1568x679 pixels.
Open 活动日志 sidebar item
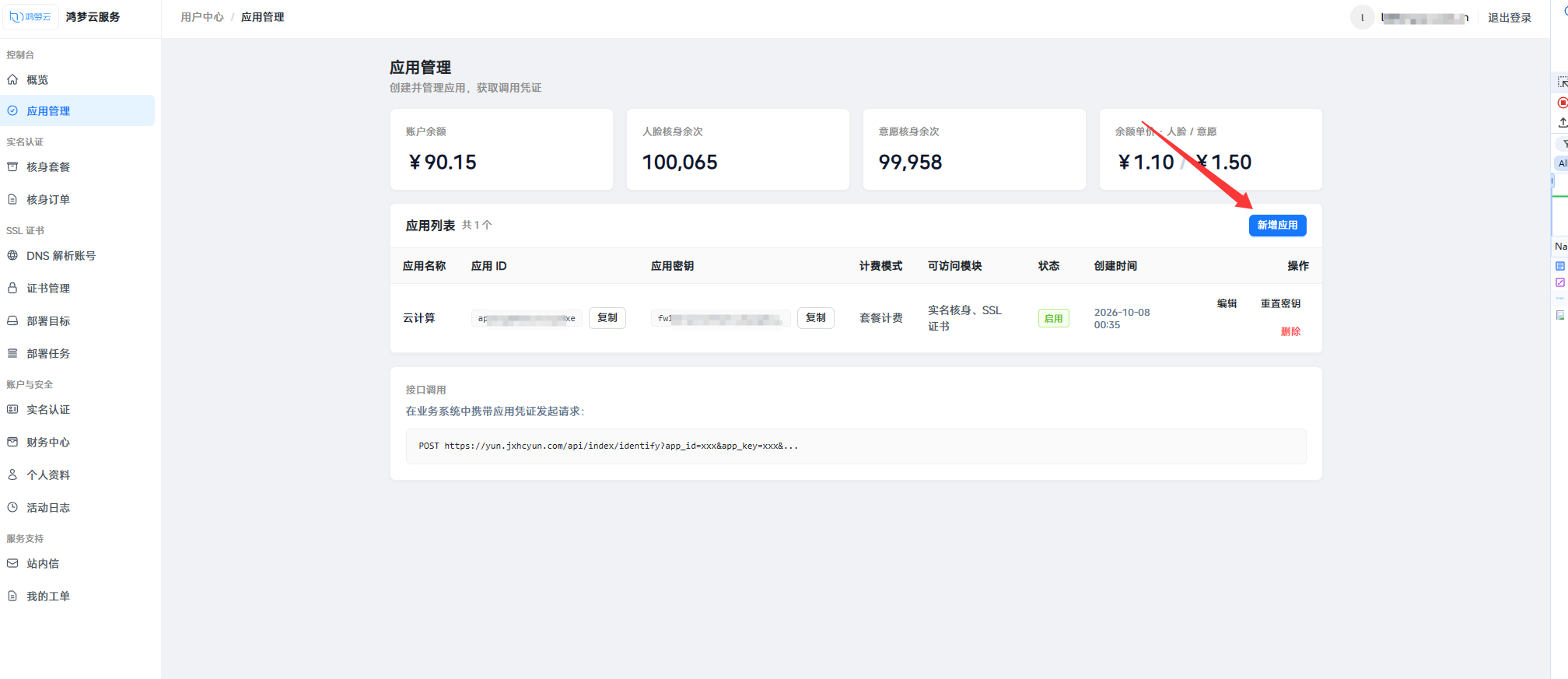(x=78, y=507)
